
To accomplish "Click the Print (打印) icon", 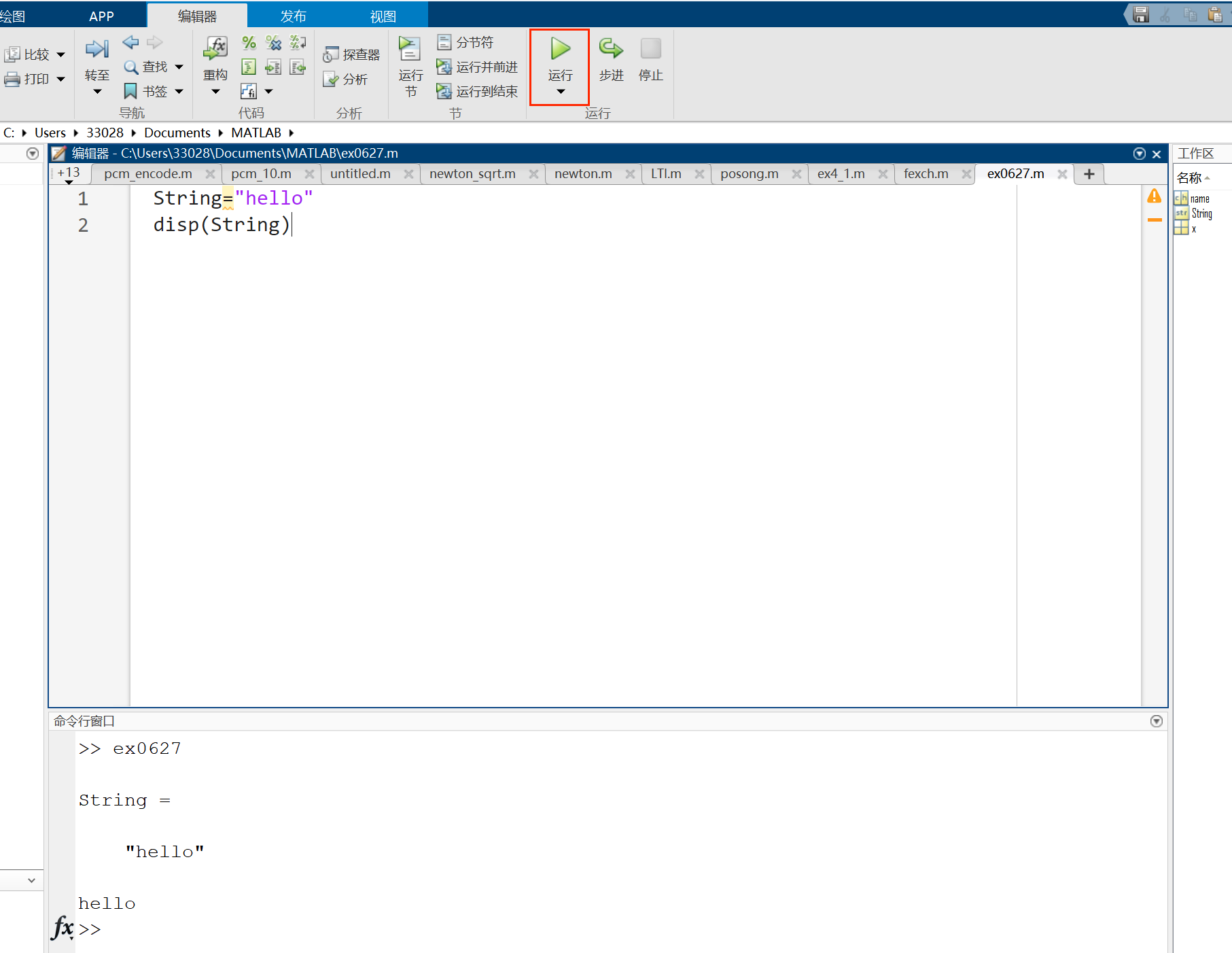I will (x=12, y=79).
